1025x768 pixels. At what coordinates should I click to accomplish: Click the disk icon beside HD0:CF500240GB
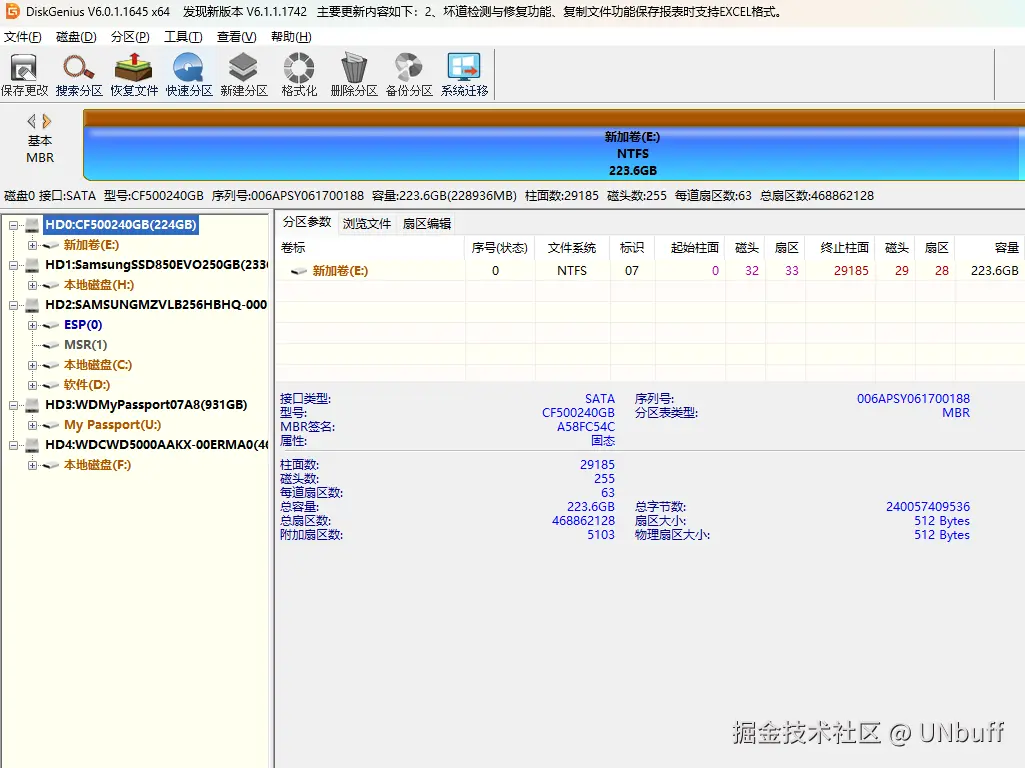32,225
